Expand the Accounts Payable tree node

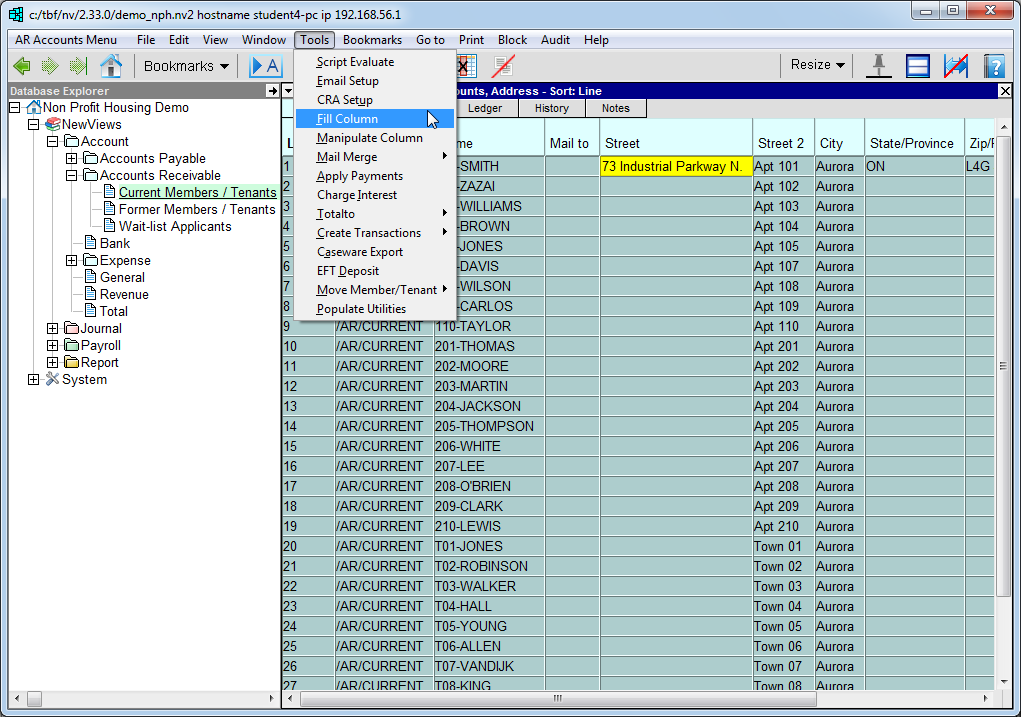(x=71, y=158)
